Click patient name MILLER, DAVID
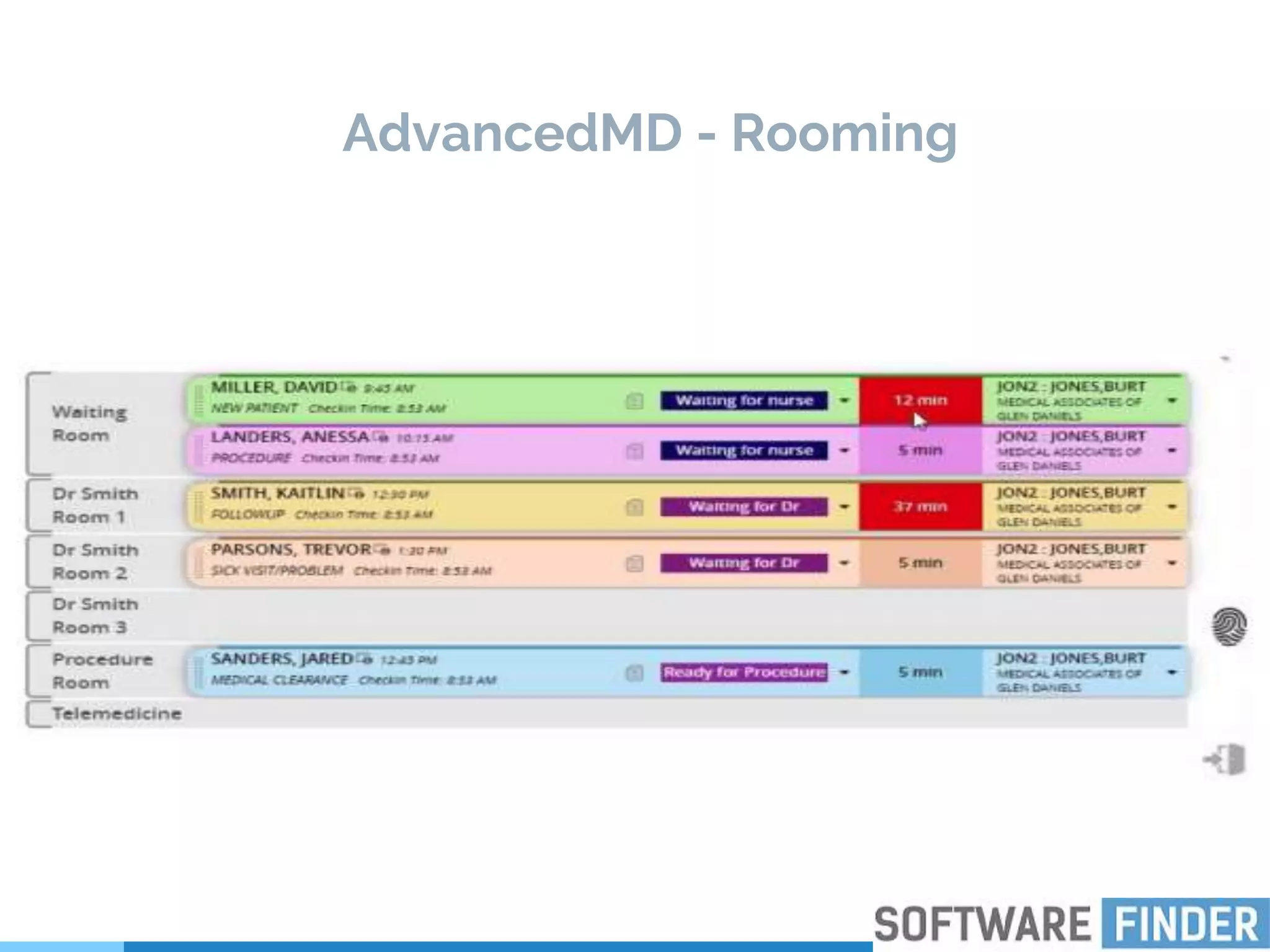 273,387
